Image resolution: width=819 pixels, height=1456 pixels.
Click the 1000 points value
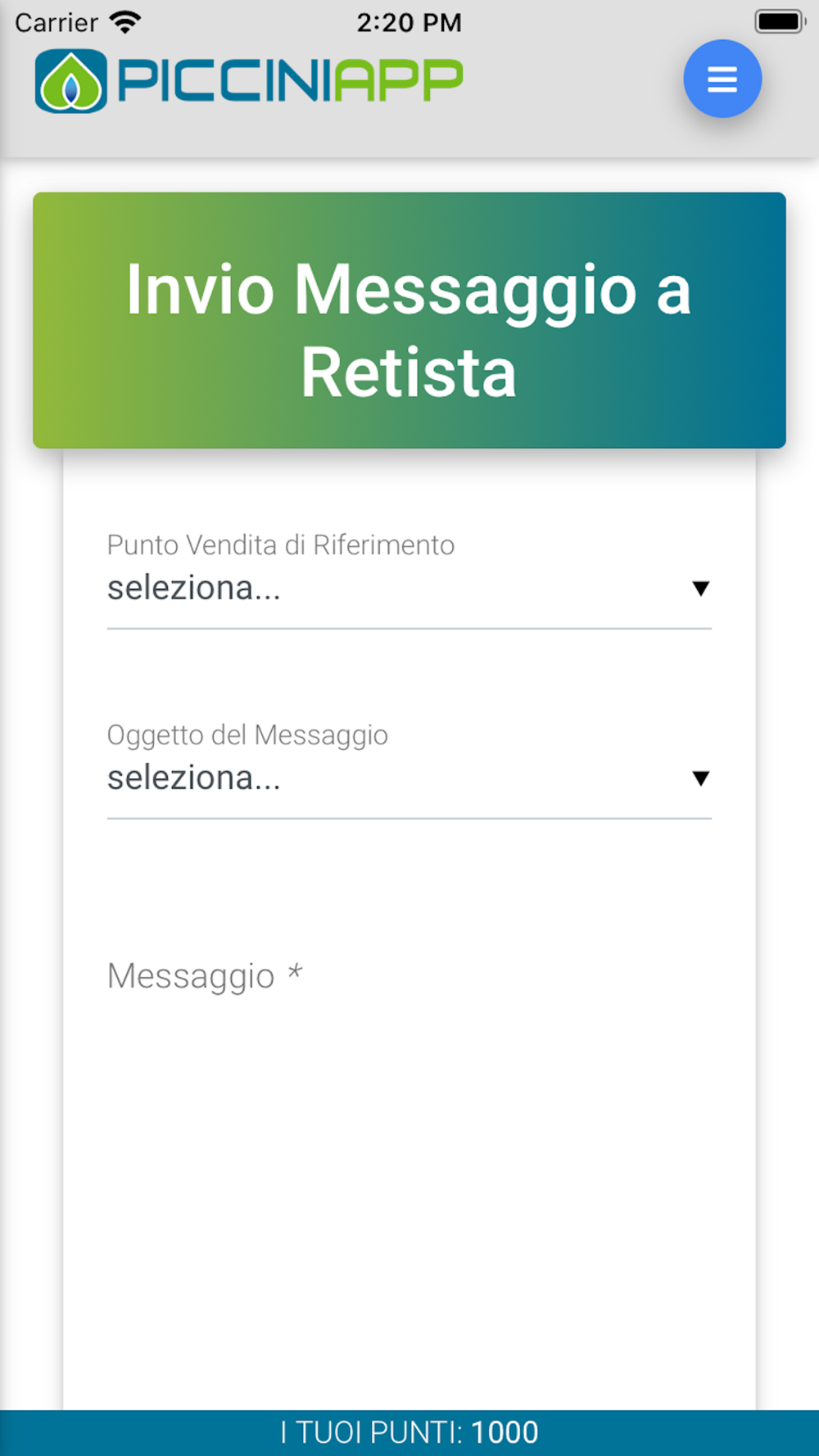[505, 1432]
